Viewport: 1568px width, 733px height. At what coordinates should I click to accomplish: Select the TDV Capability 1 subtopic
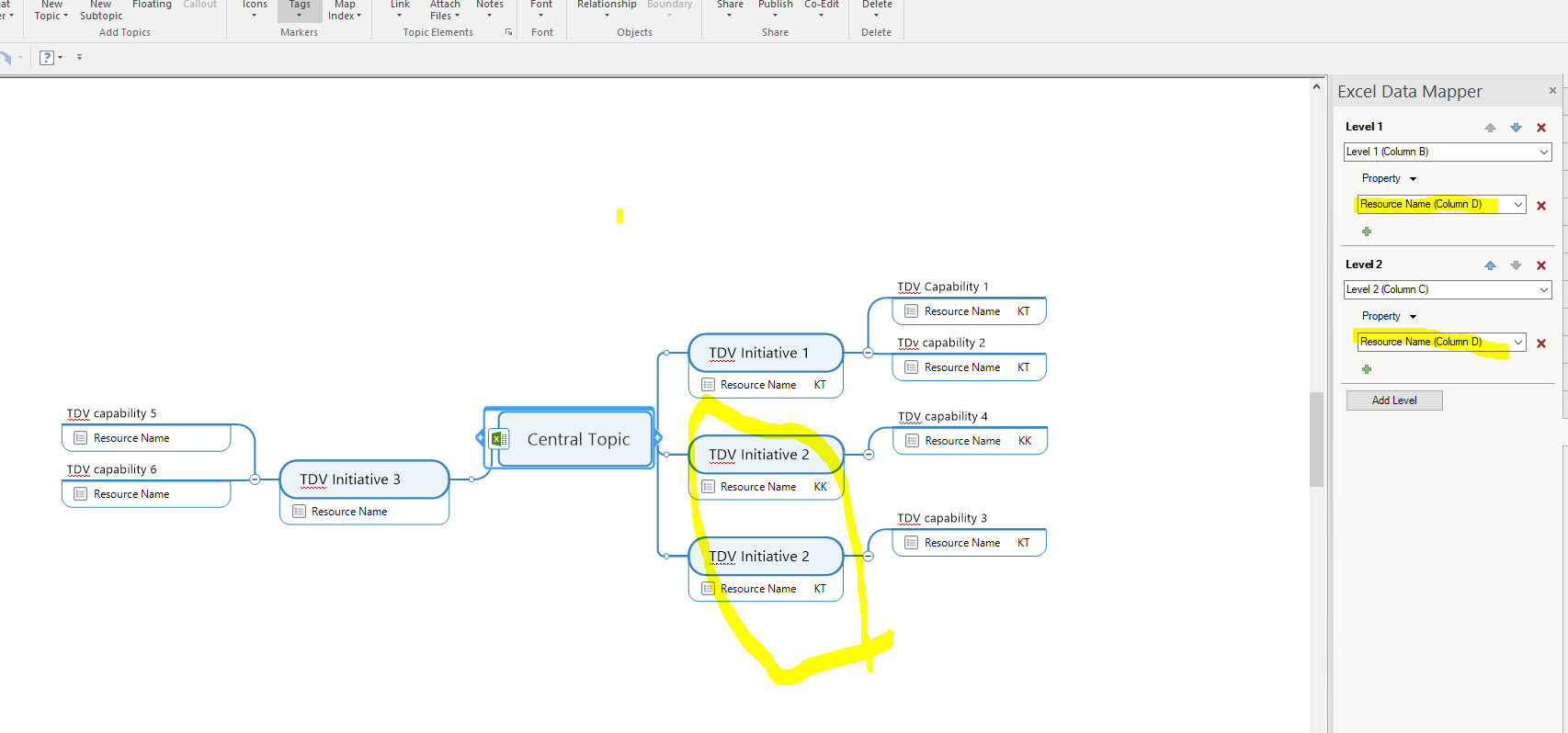(943, 287)
